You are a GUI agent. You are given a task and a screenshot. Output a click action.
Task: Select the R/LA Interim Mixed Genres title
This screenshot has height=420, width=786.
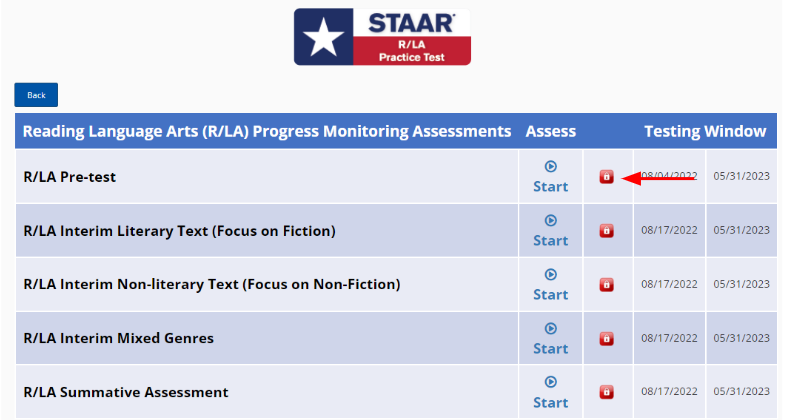pos(118,339)
